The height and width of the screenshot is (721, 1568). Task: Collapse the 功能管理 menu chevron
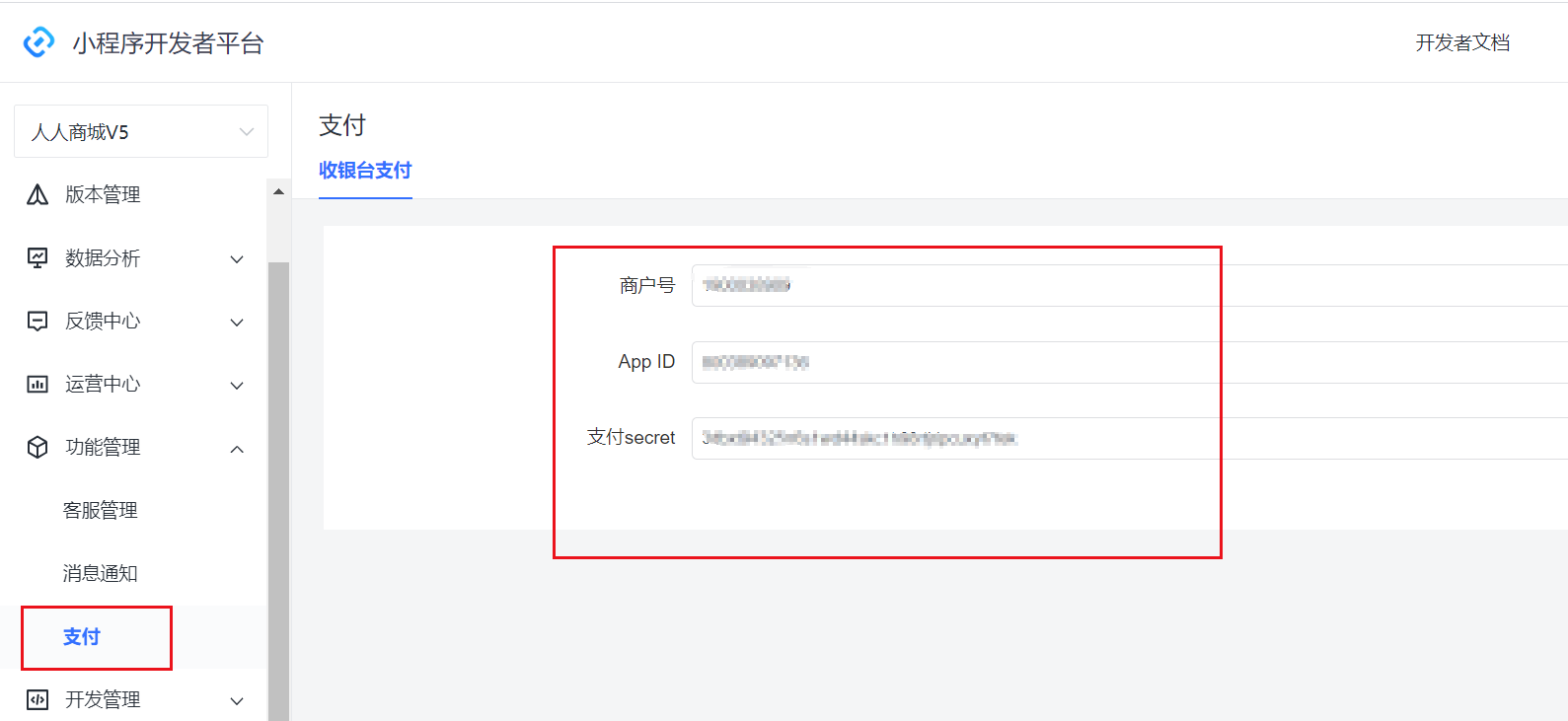pyautogui.click(x=237, y=449)
